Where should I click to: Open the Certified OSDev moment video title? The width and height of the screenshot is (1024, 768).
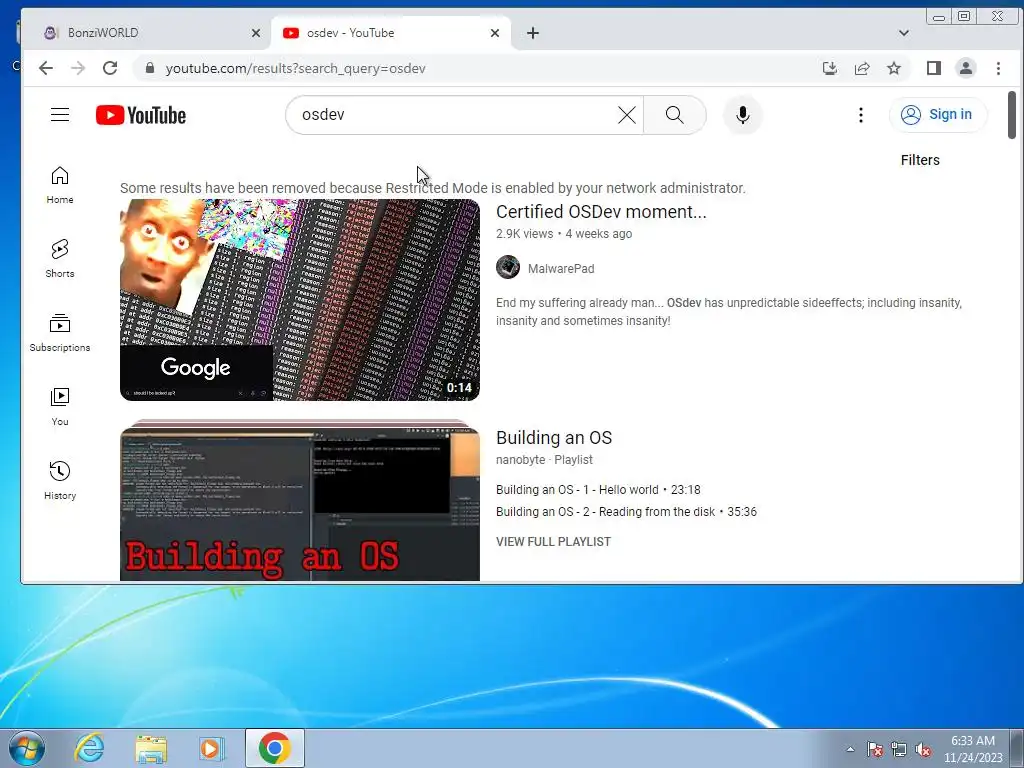click(601, 212)
